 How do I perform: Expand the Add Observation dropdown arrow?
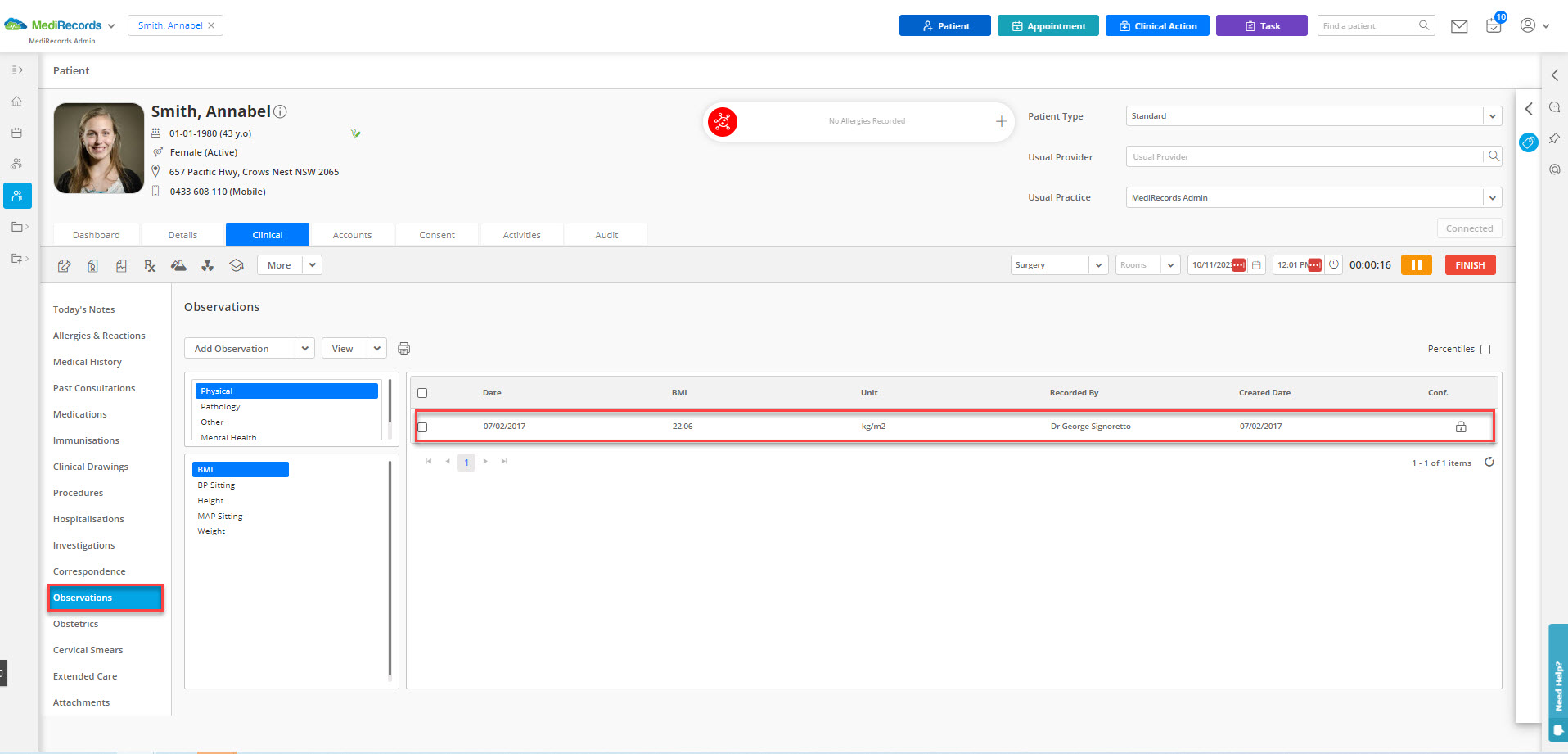coord(304,349)
